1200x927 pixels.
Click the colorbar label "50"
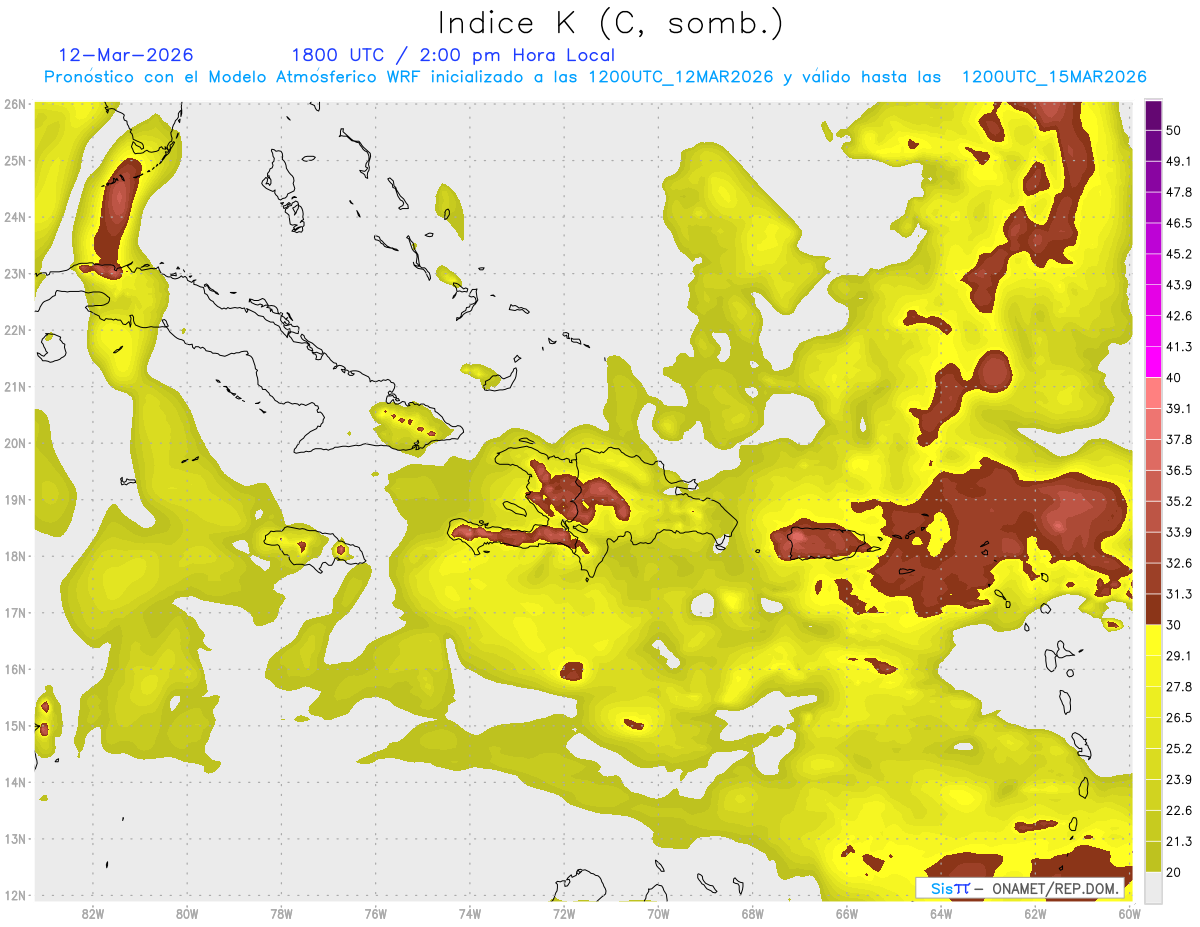(1174, 131)
